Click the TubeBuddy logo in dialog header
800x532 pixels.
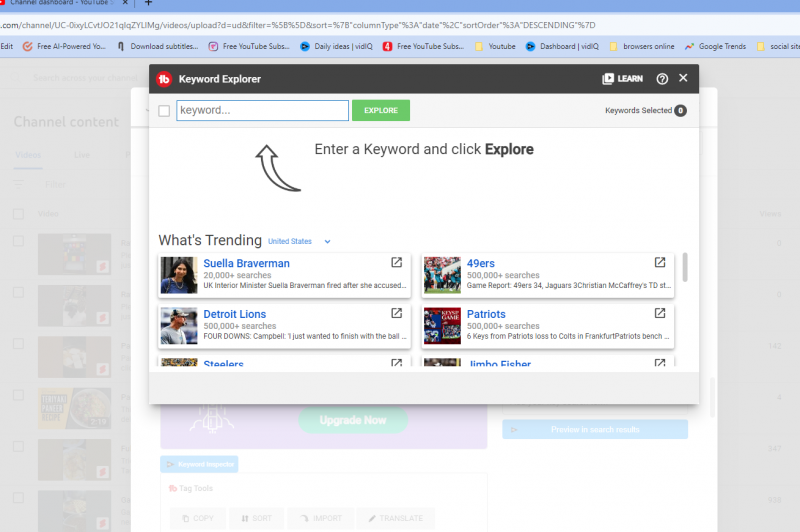[x=165, y=79]
